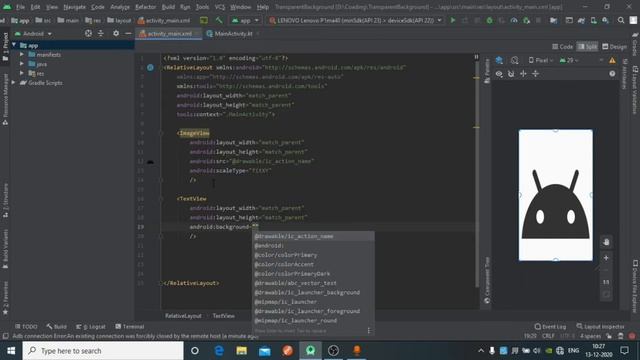Click design surface layers icon
This screenshot has height=360, width=640.
click(x=499, y=60)
